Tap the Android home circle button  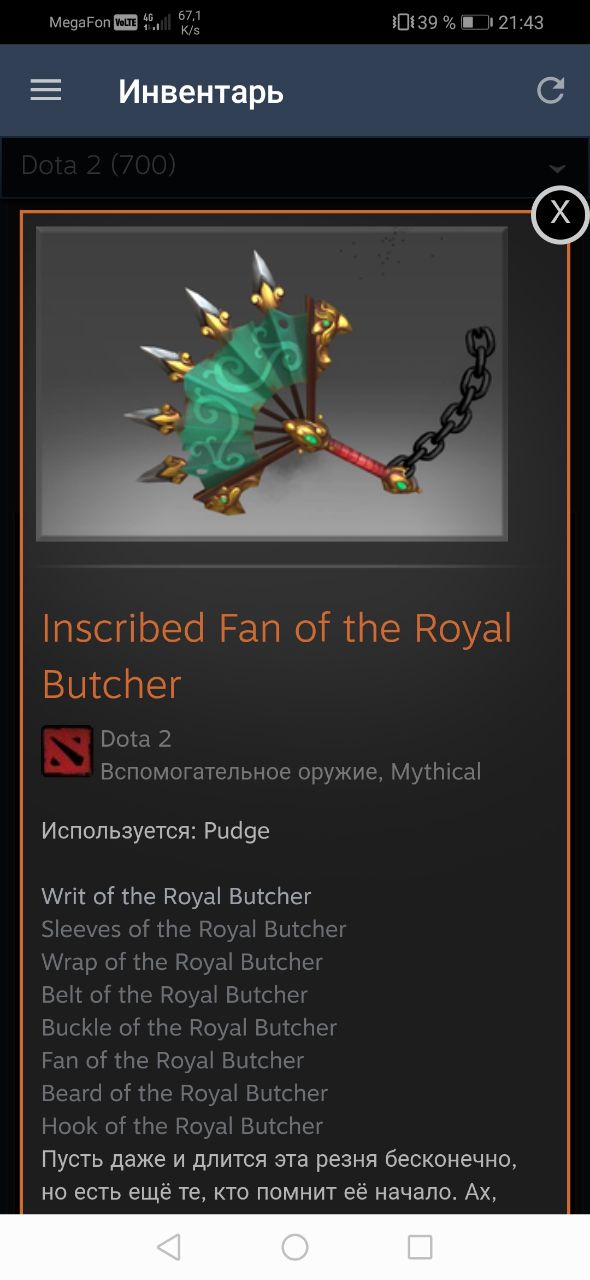[x=295, y=1247]
